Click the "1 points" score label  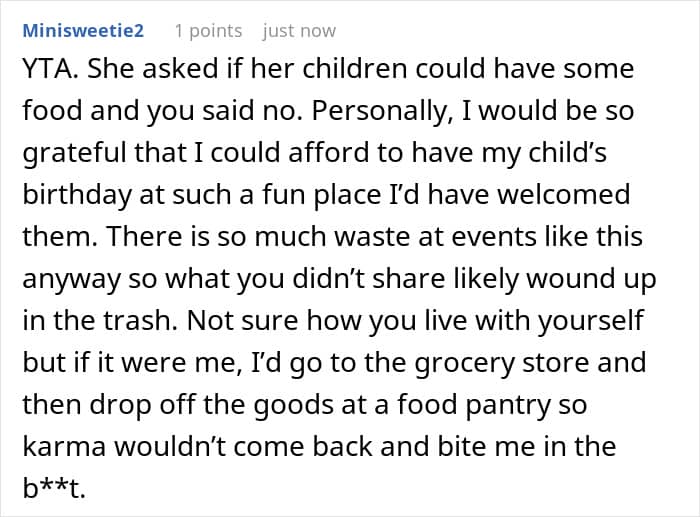208,31
